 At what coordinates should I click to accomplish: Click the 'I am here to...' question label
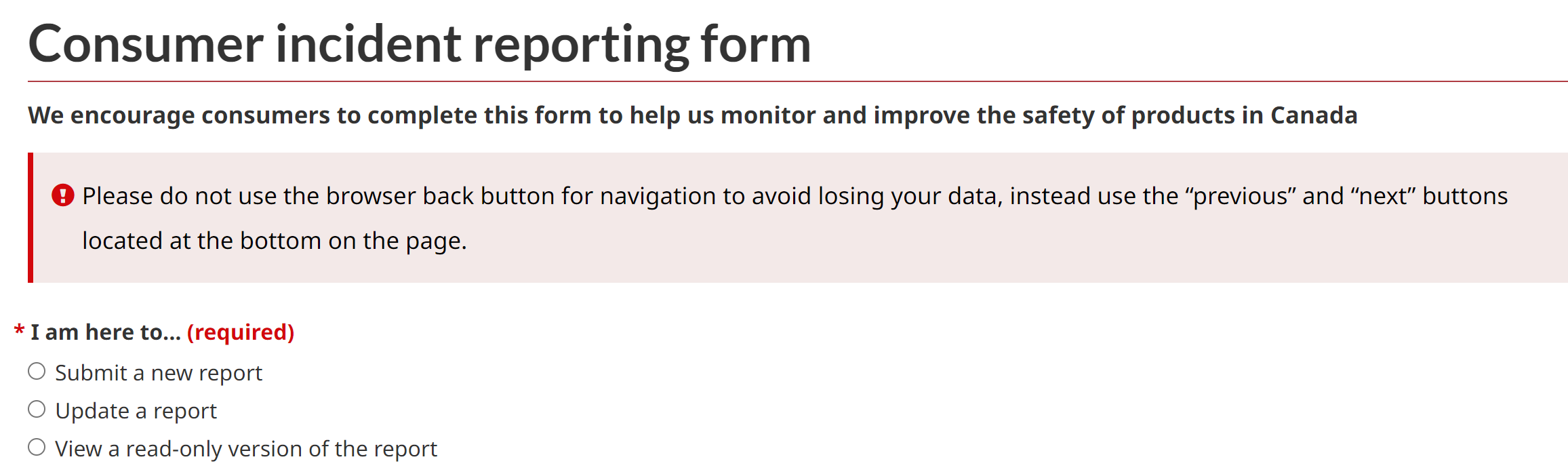[106, 332]
